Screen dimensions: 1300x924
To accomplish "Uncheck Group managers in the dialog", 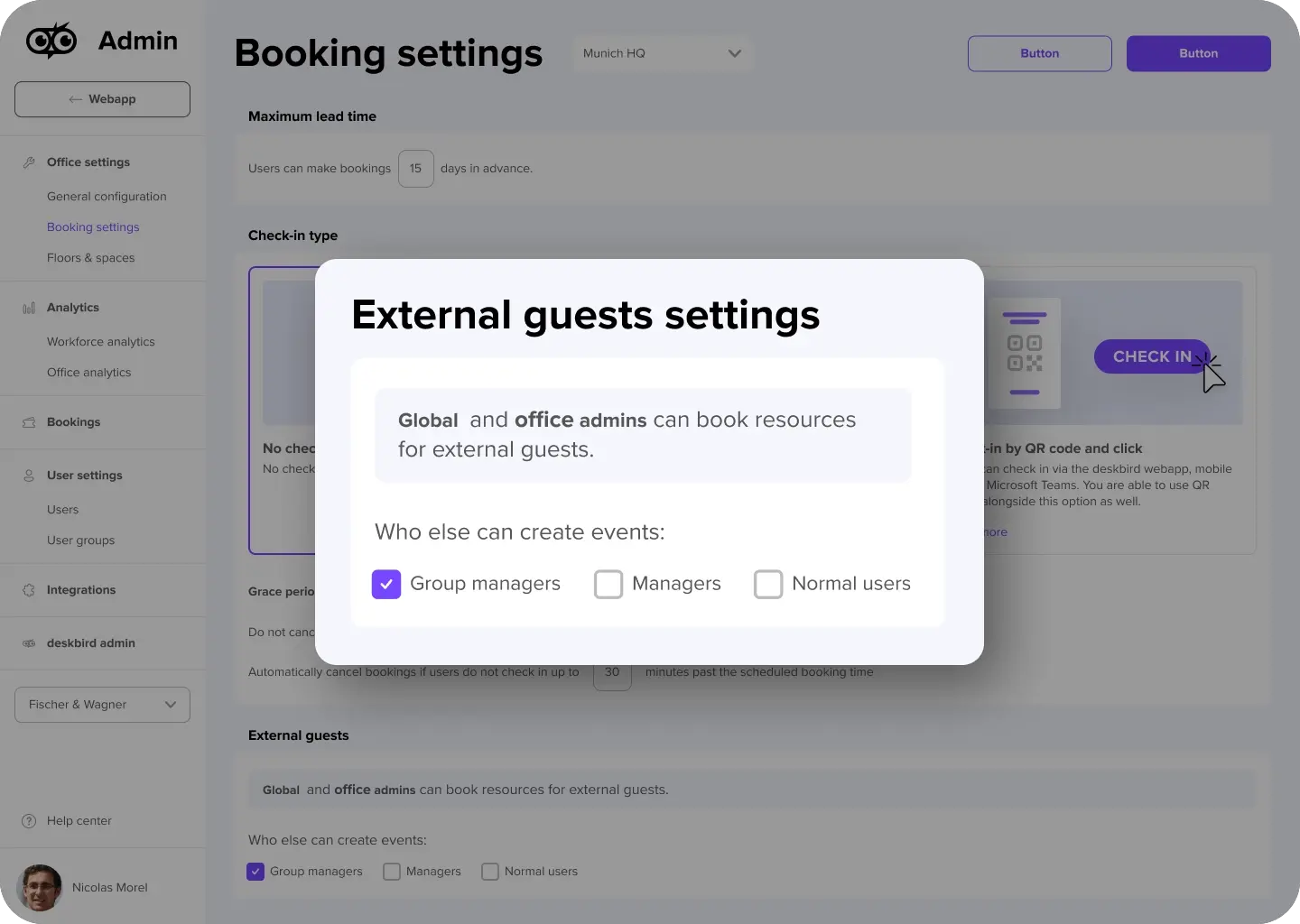I will pos(385,584).
